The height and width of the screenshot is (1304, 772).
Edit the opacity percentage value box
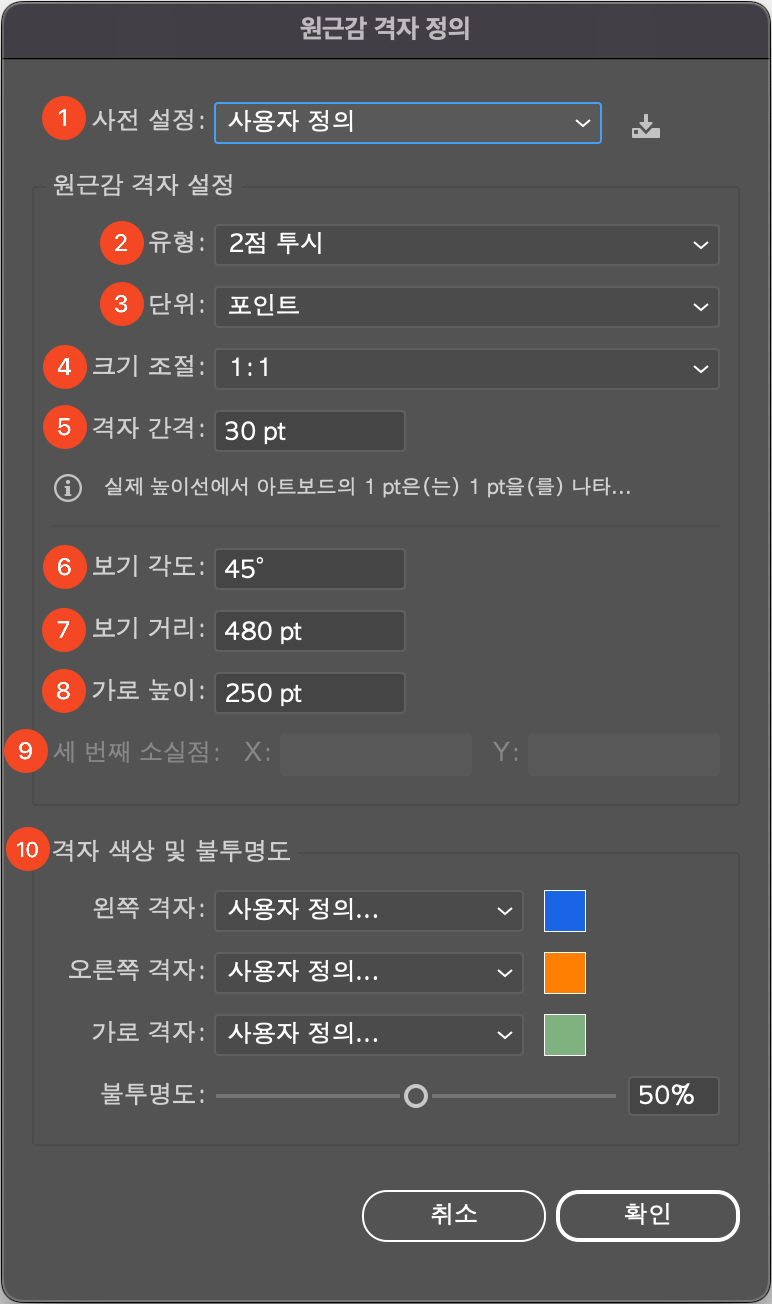tap(673, 1096)
